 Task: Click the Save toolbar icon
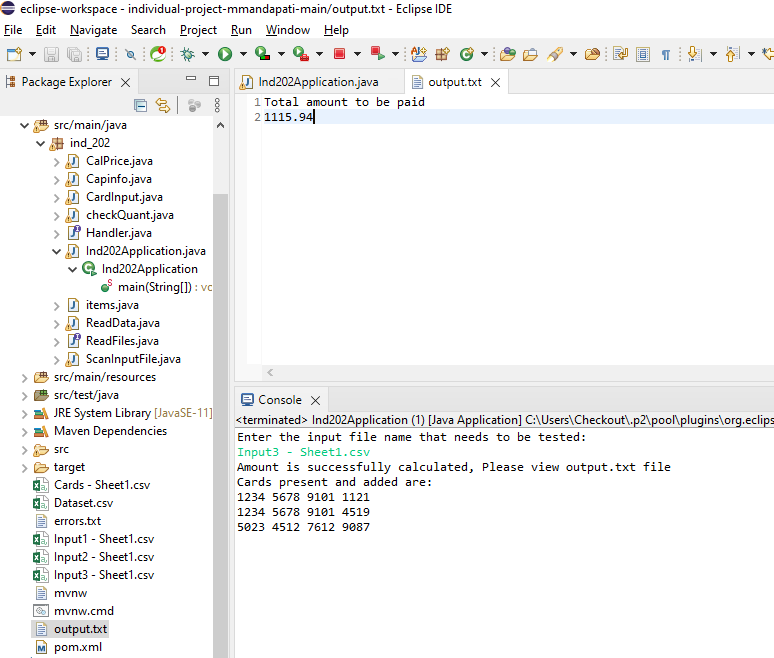tap(51, 54)
